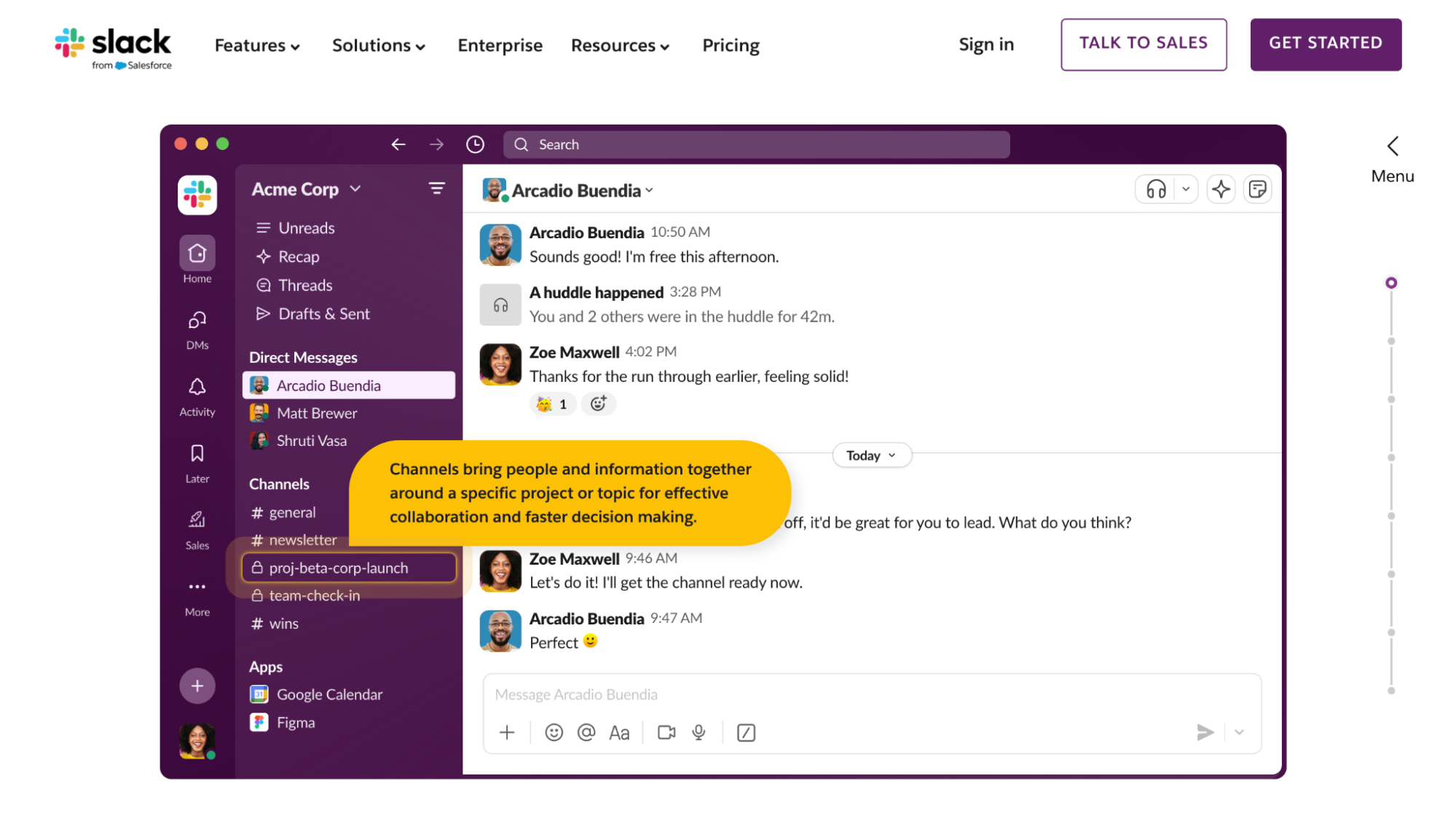Open Later bookmark icon
The image size is (1456, 827).
pos(197,463)
